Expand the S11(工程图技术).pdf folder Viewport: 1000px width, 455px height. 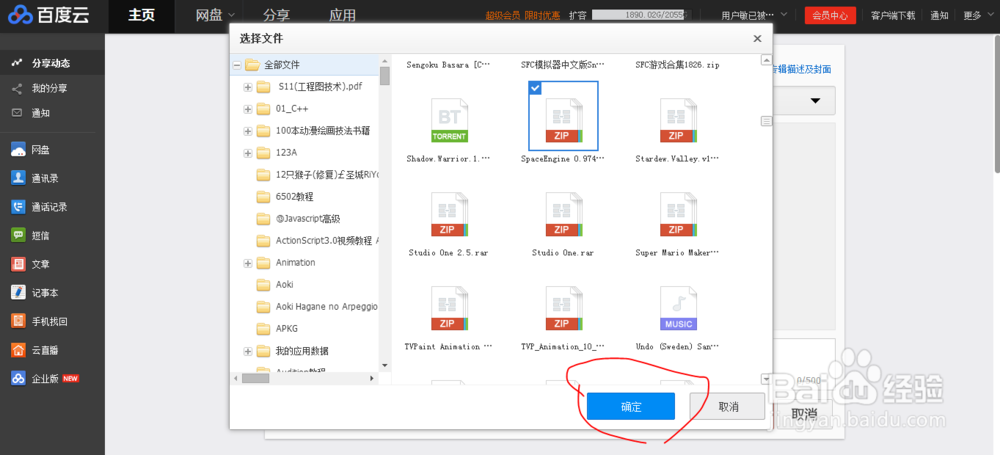247,87
